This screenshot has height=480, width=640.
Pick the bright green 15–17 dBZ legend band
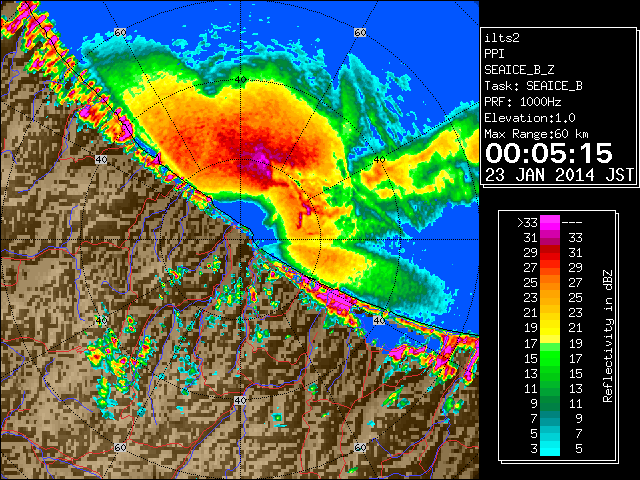[550, 358]
